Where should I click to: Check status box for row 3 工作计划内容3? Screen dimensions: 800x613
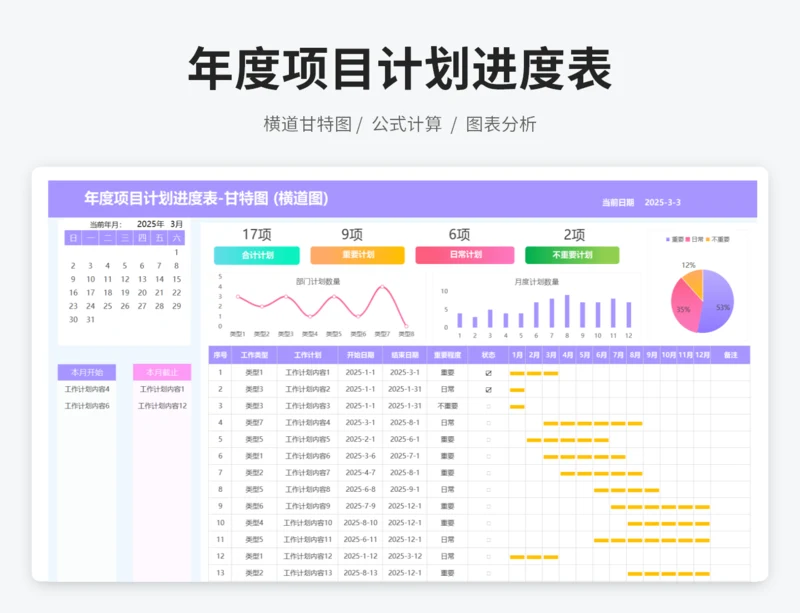coord(488,406)
